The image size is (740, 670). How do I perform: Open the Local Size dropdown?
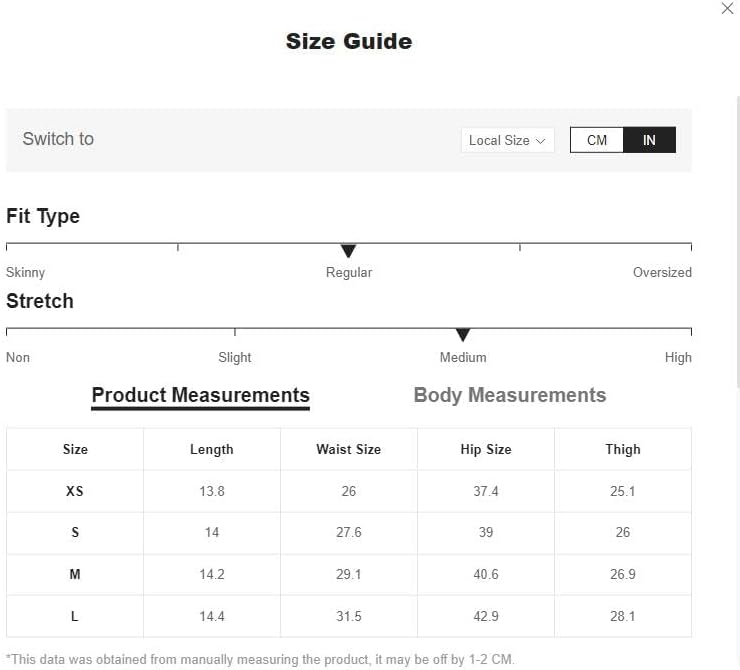507,140
